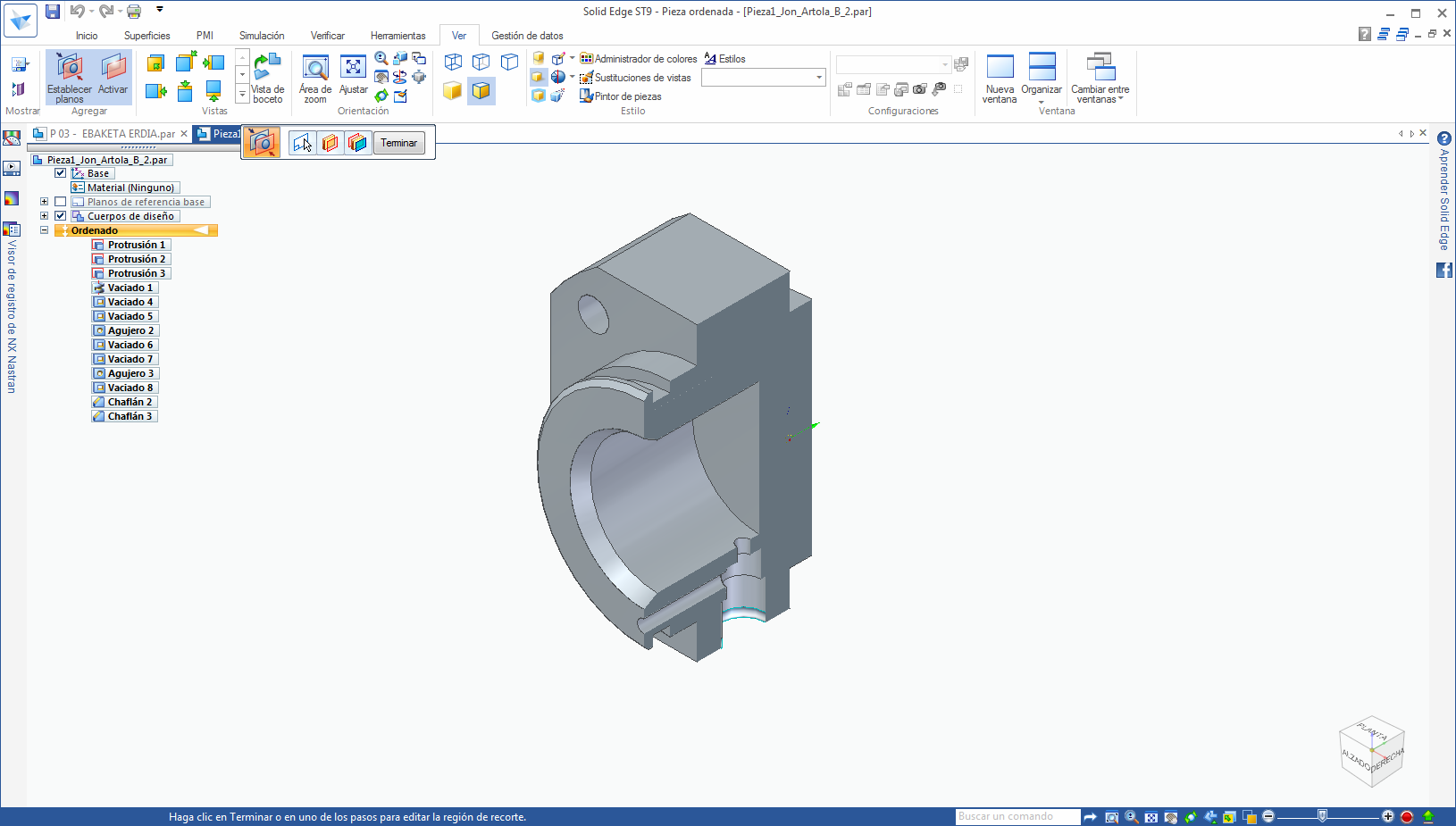Switch to the Inicio ribbon tab

[x=87, y=36]
